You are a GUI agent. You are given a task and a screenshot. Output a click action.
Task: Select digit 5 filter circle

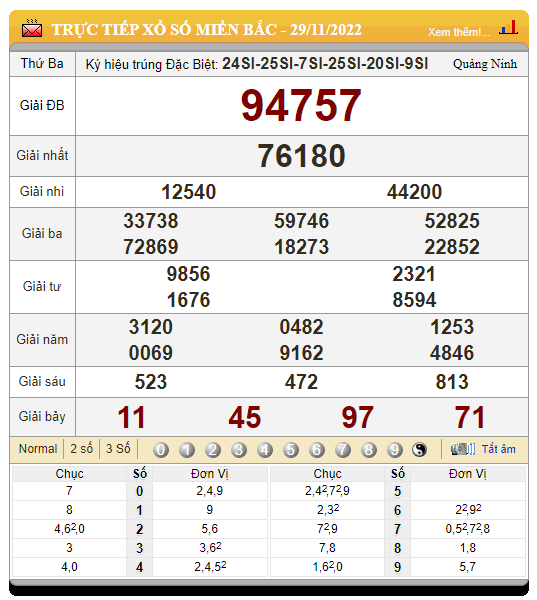coord(291,450)
